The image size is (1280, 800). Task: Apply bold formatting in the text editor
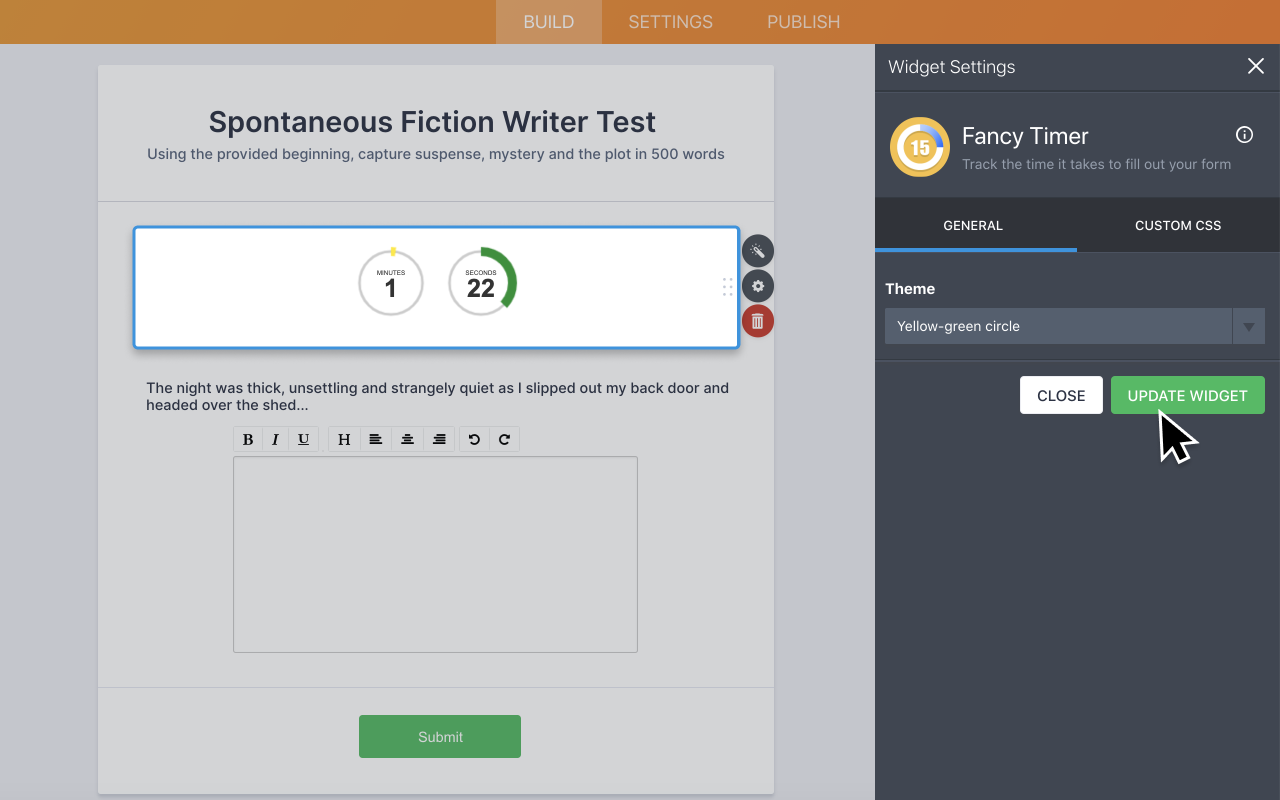coord(247,438)
